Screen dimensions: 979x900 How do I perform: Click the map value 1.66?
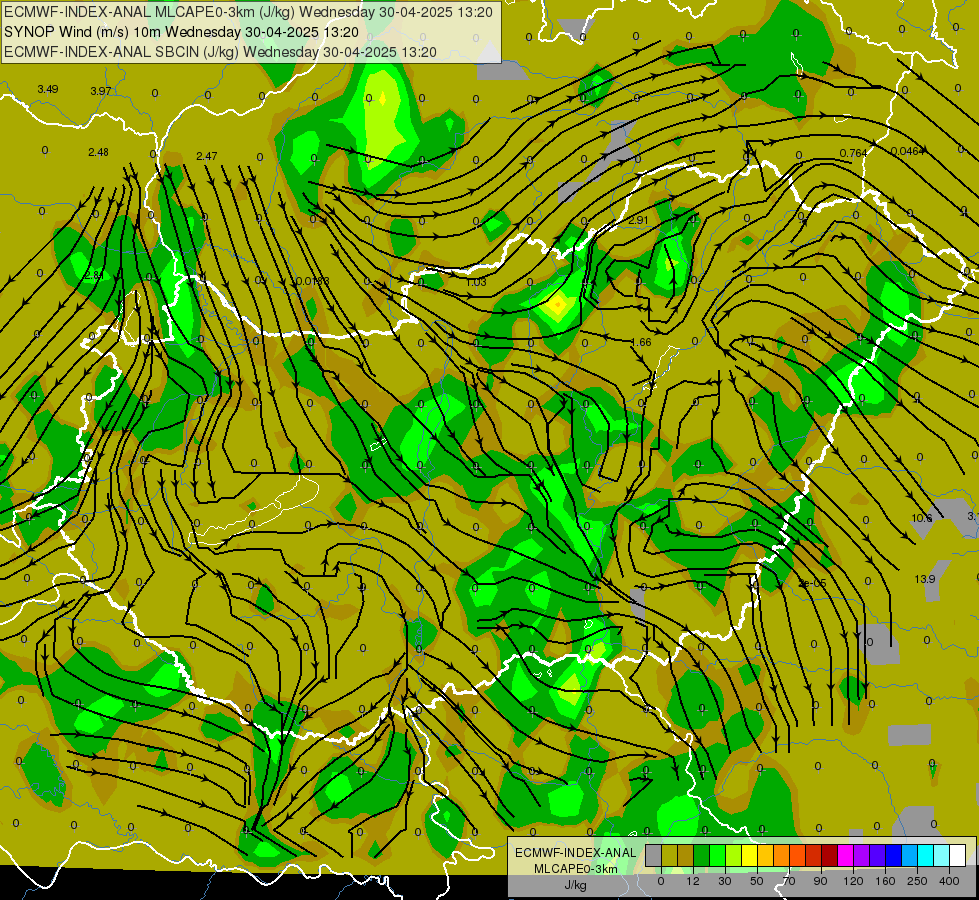click(641, 342)
